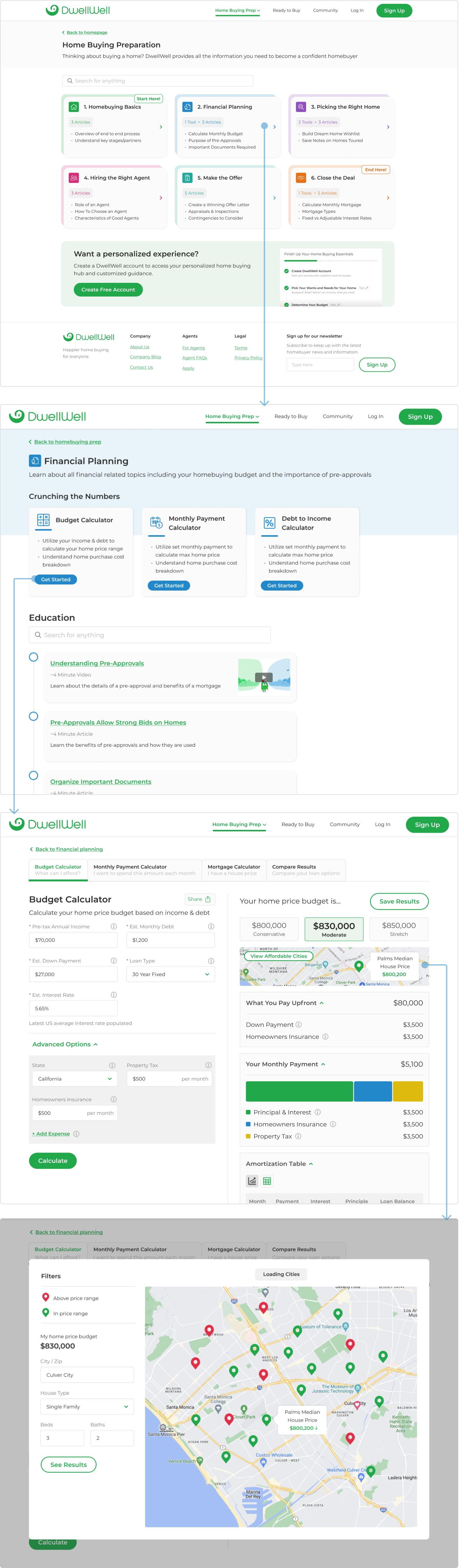Switch amortization to table grid icon
This screenshot has height=1568, width=464.
click(267, 1181)
